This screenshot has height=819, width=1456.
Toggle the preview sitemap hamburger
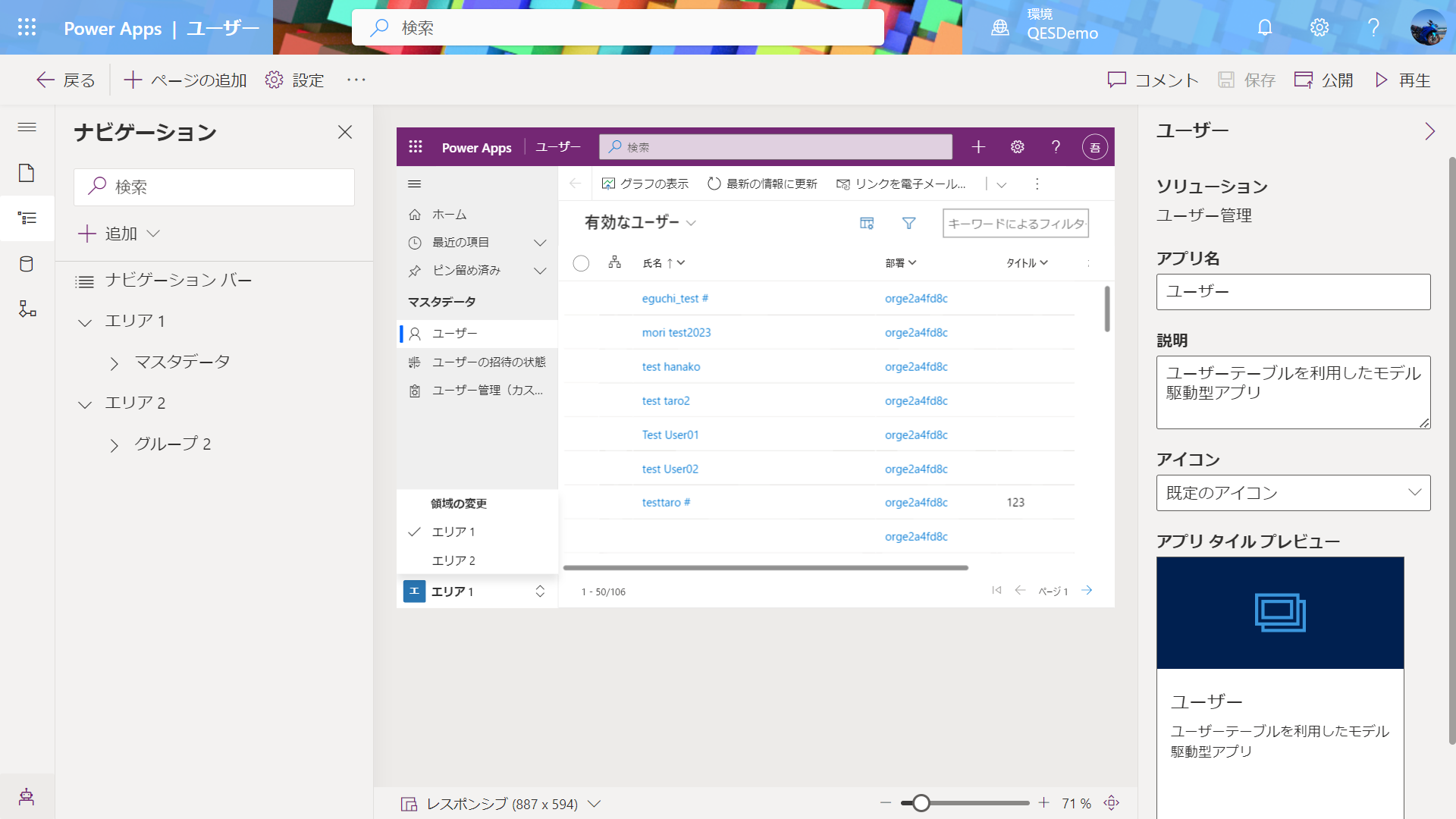414,184
